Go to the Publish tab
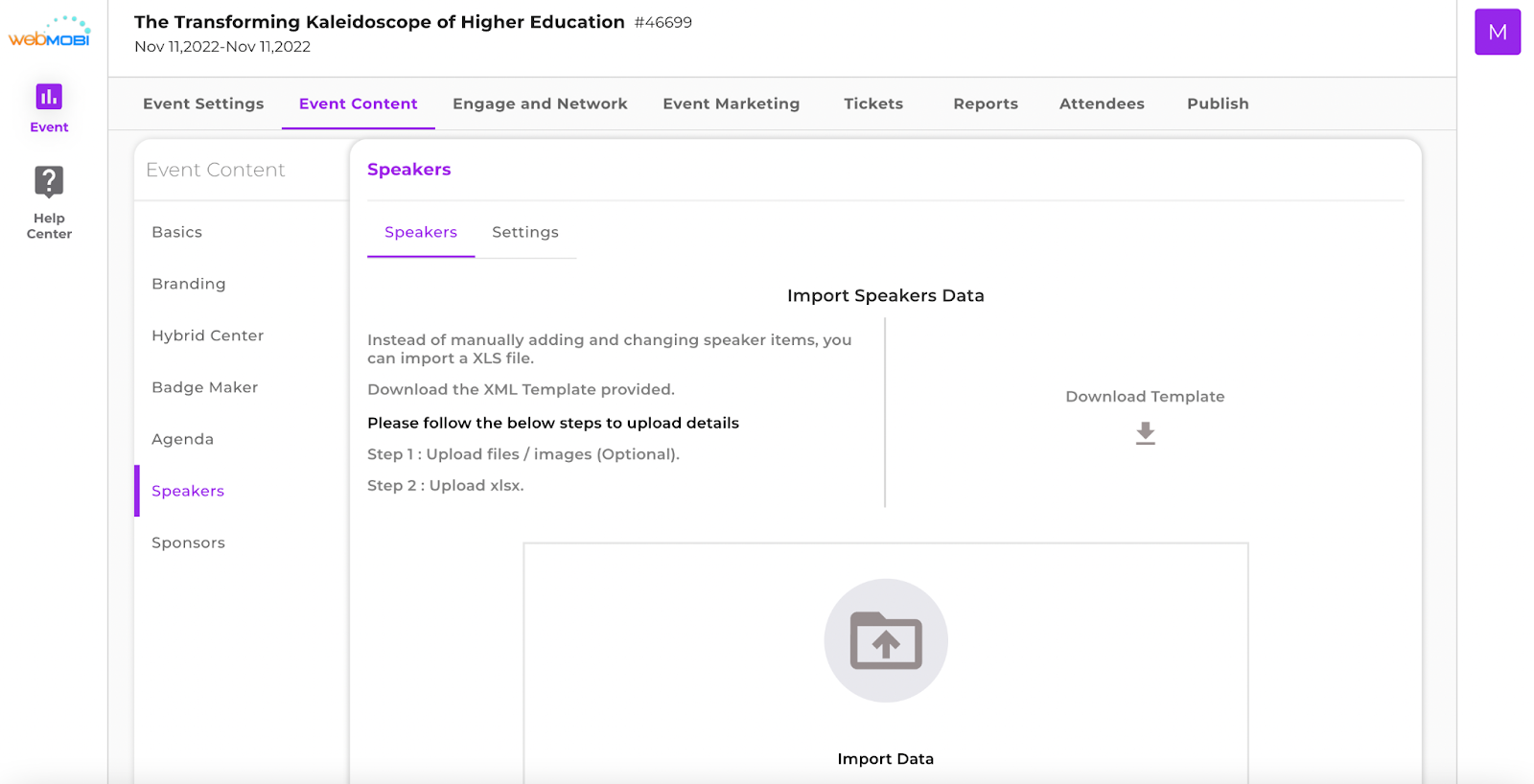This screenshot has width=1534, height=784. pos(1218,104)
